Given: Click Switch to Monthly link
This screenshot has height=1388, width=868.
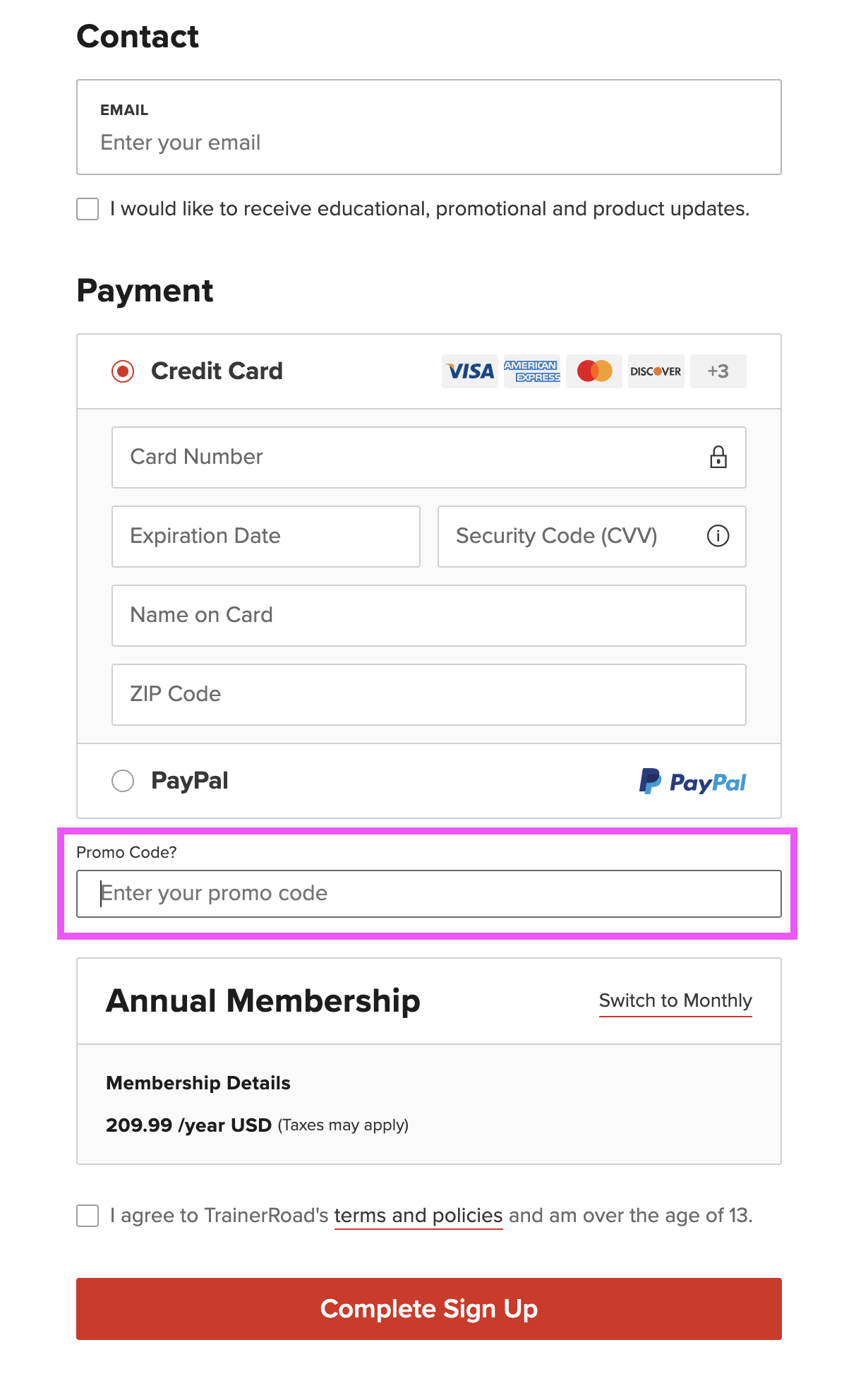Looking at the screenshot, I should tap(675, 1001).
